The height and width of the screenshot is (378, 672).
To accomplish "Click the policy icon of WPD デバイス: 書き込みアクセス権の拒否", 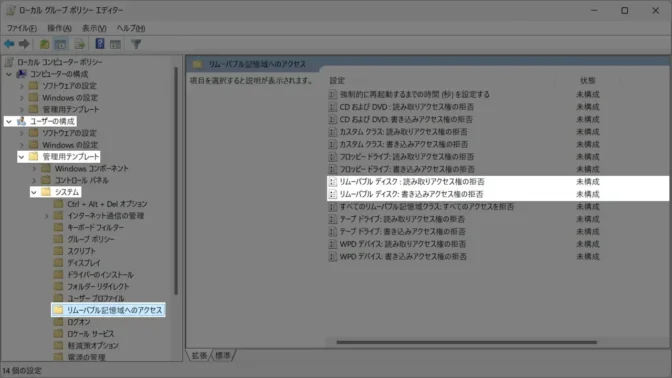I will pyautogui.click(x=333, y=256).
